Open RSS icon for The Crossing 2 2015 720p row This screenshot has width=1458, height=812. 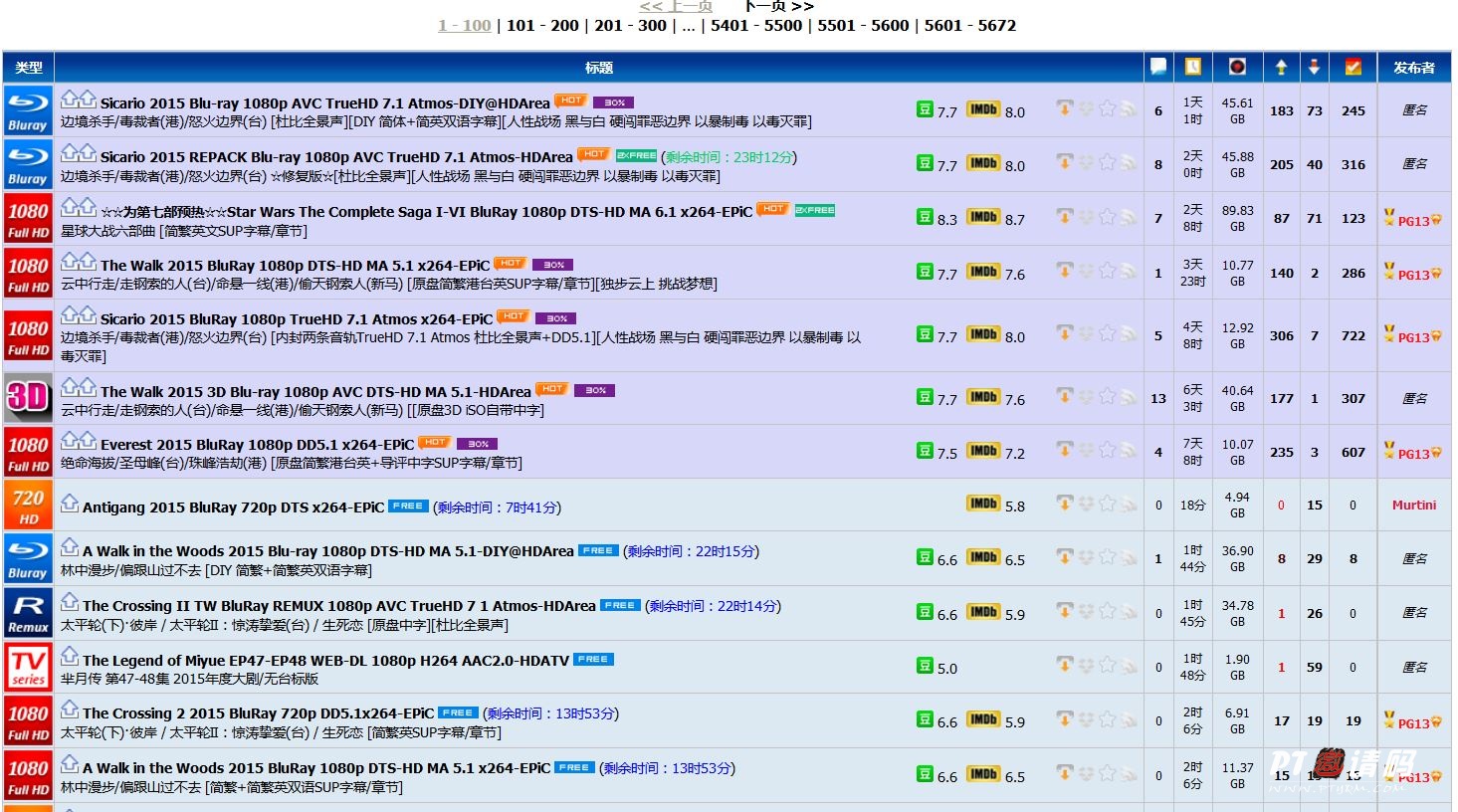(x=1128, y=719)
